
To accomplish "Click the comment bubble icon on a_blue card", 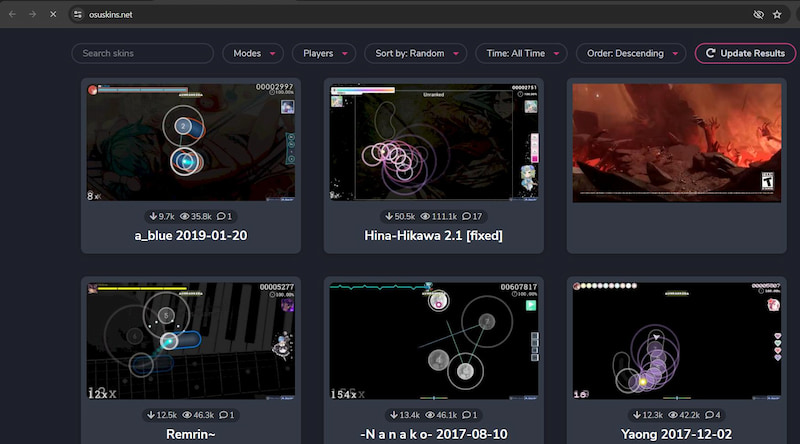I will point(221,216).
